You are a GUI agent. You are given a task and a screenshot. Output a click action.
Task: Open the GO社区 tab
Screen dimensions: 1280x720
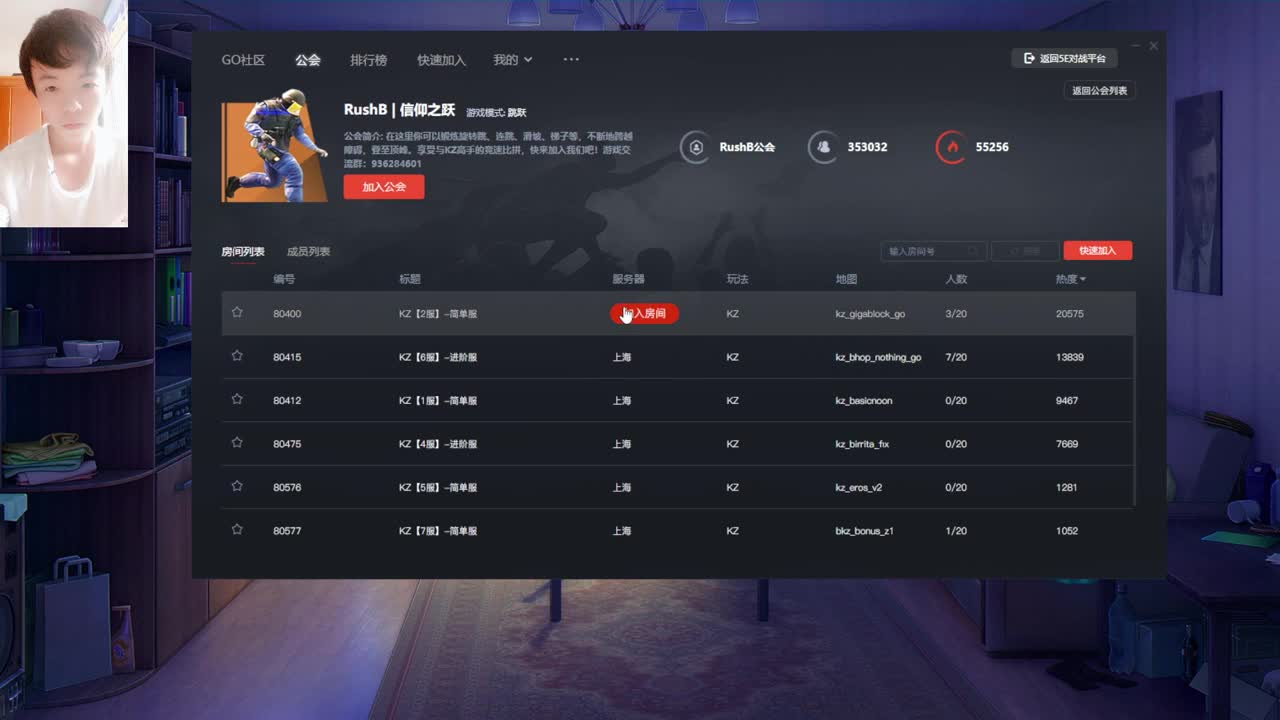(x=243, y=60)
